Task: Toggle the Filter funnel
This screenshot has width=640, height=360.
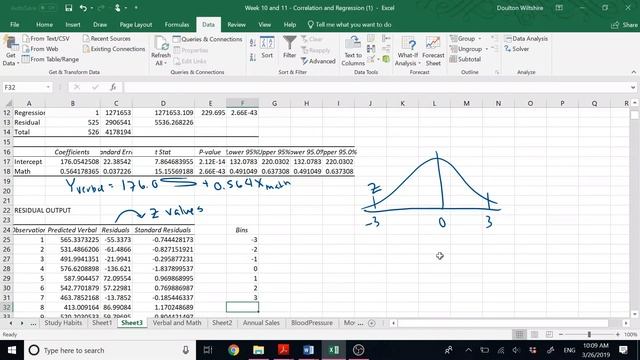Action: (289, 47)
